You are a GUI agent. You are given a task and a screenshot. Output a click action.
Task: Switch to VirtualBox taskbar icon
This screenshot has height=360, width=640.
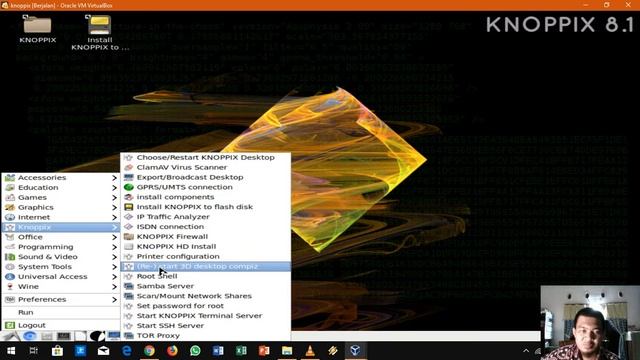(x=355, y=351)
